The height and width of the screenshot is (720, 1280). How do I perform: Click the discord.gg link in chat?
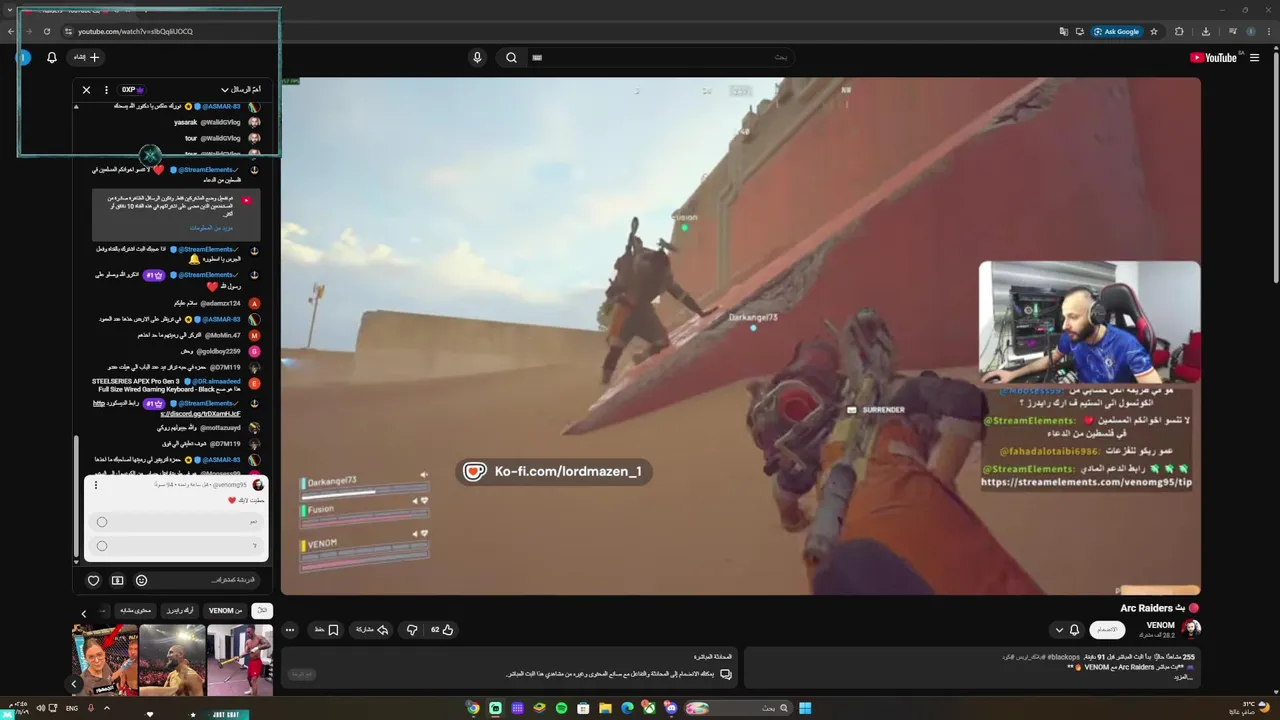(x=200, y=414)
